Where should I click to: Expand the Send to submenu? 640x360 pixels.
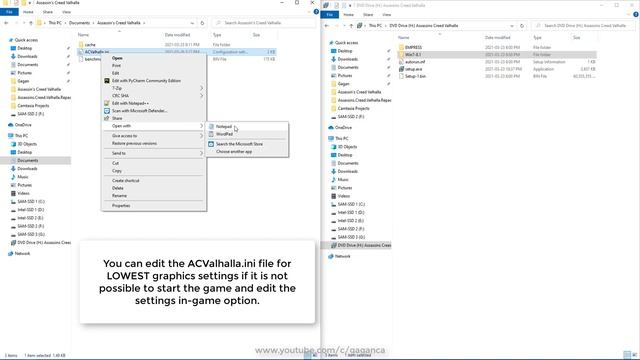pos(153,153)
